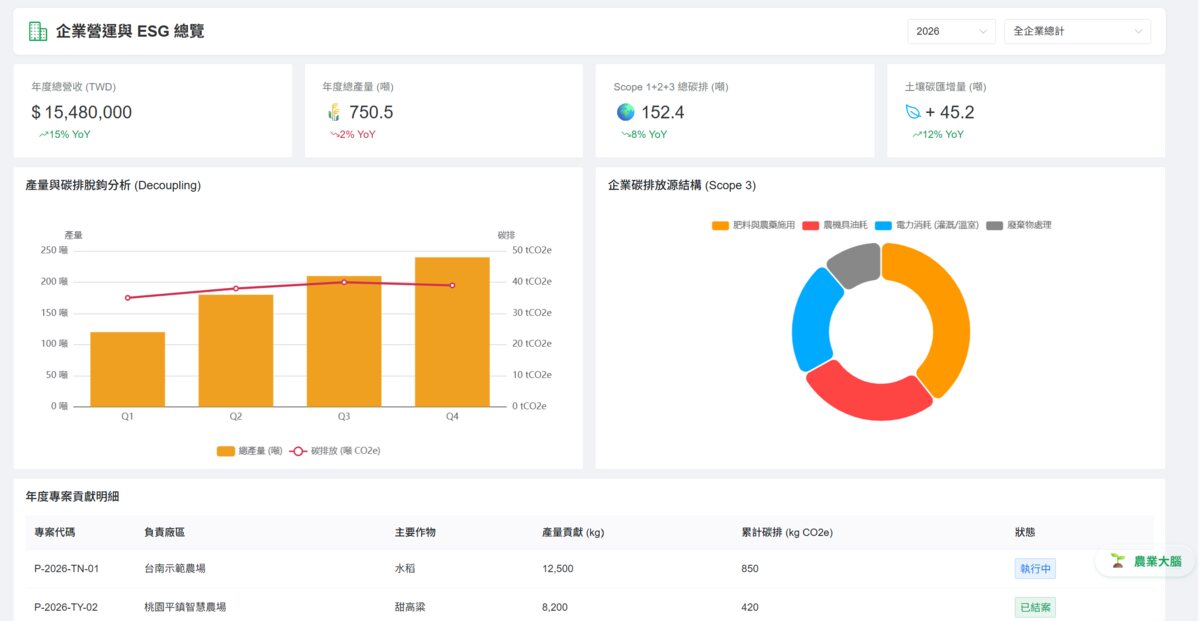Screen dimensions: 1200x621
Task: Click the globe icon beside 152.4
Action: pyautogui.click(x=625, y=112)
